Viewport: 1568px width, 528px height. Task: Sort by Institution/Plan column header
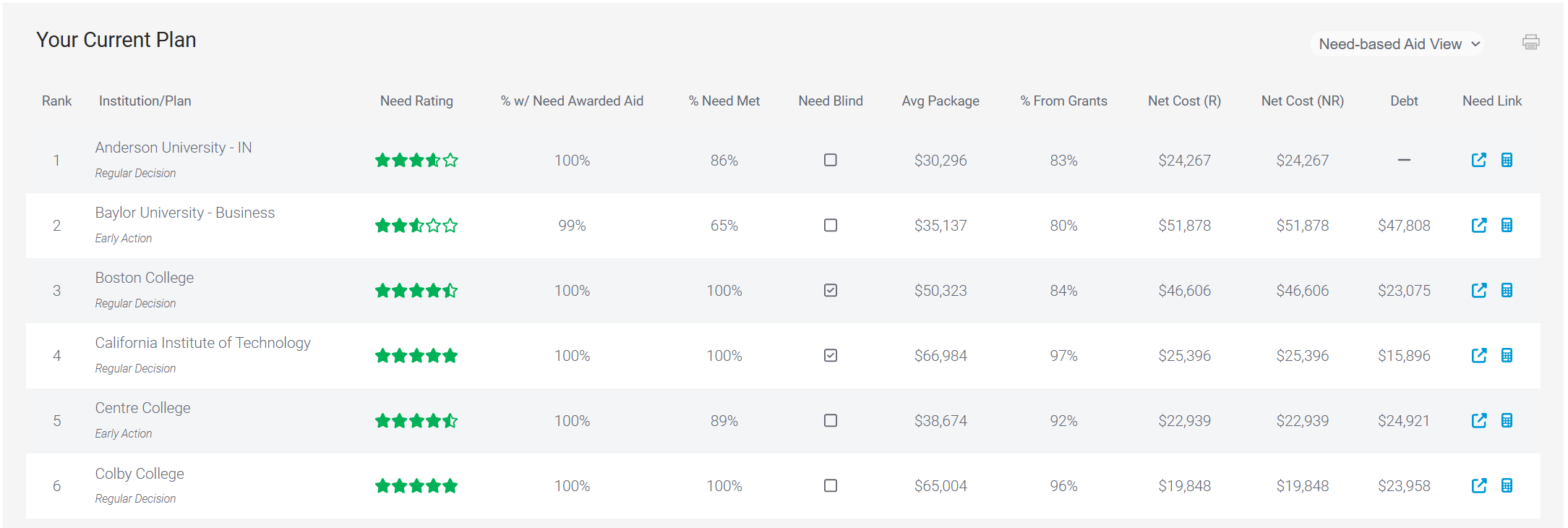click(145, 101)
